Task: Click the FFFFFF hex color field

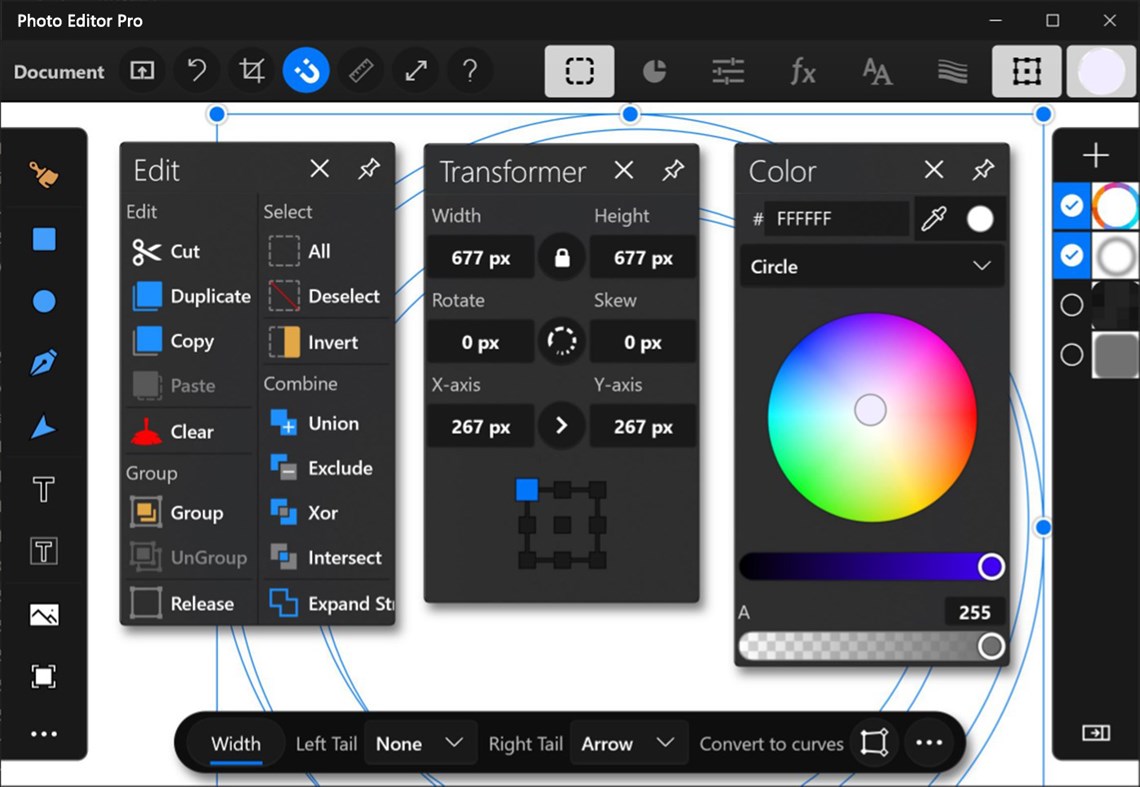Action: (838, 219)
